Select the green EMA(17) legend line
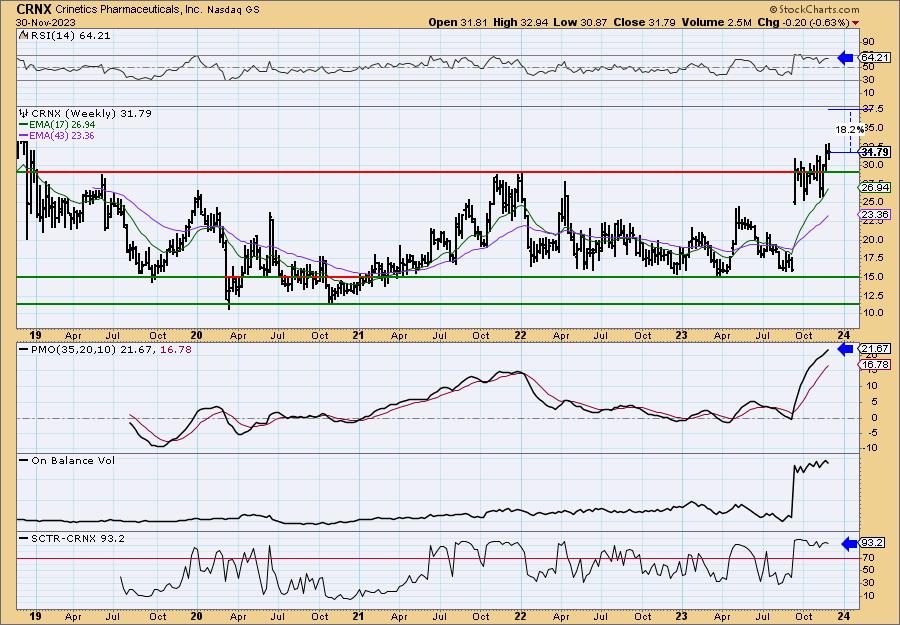Viewport: 900px width, 625px height. click(x=24, y=125)
